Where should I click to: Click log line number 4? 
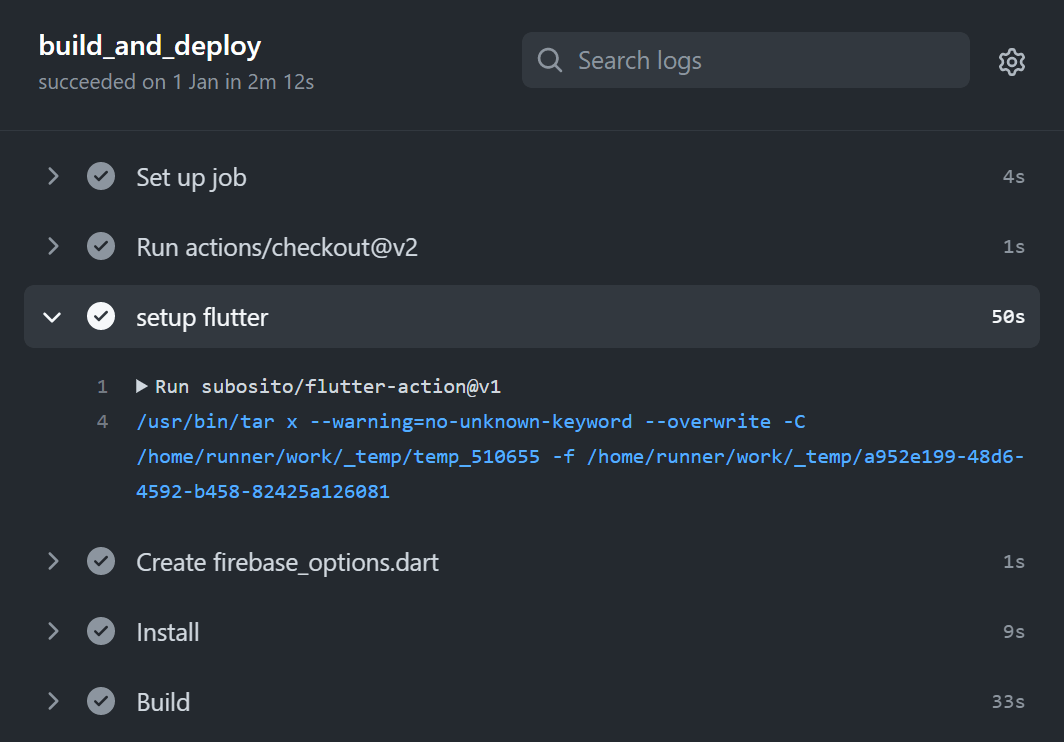[102, 422]
